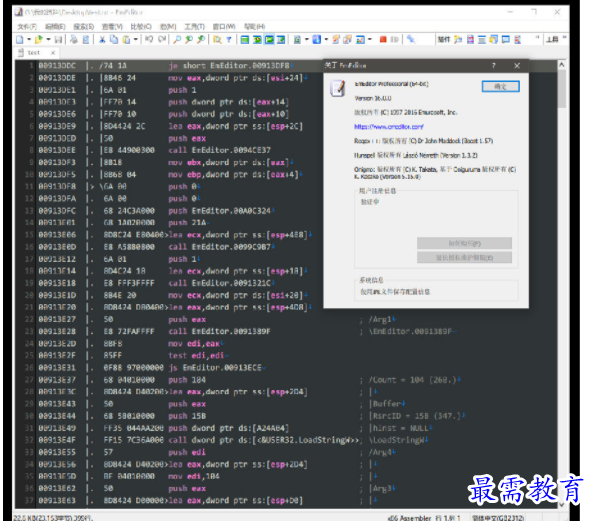The height and width of the screenshot is (521, 592).
Task: Click the first plug-in icon after 插件
Action: [458, 39]
